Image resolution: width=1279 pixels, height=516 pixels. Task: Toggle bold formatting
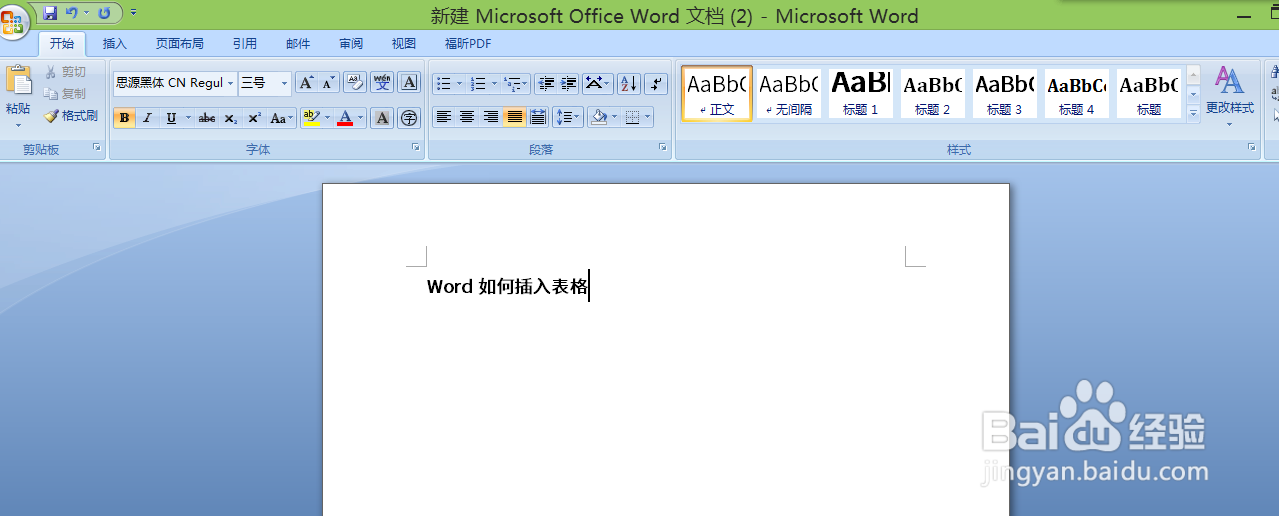point(124,118)
